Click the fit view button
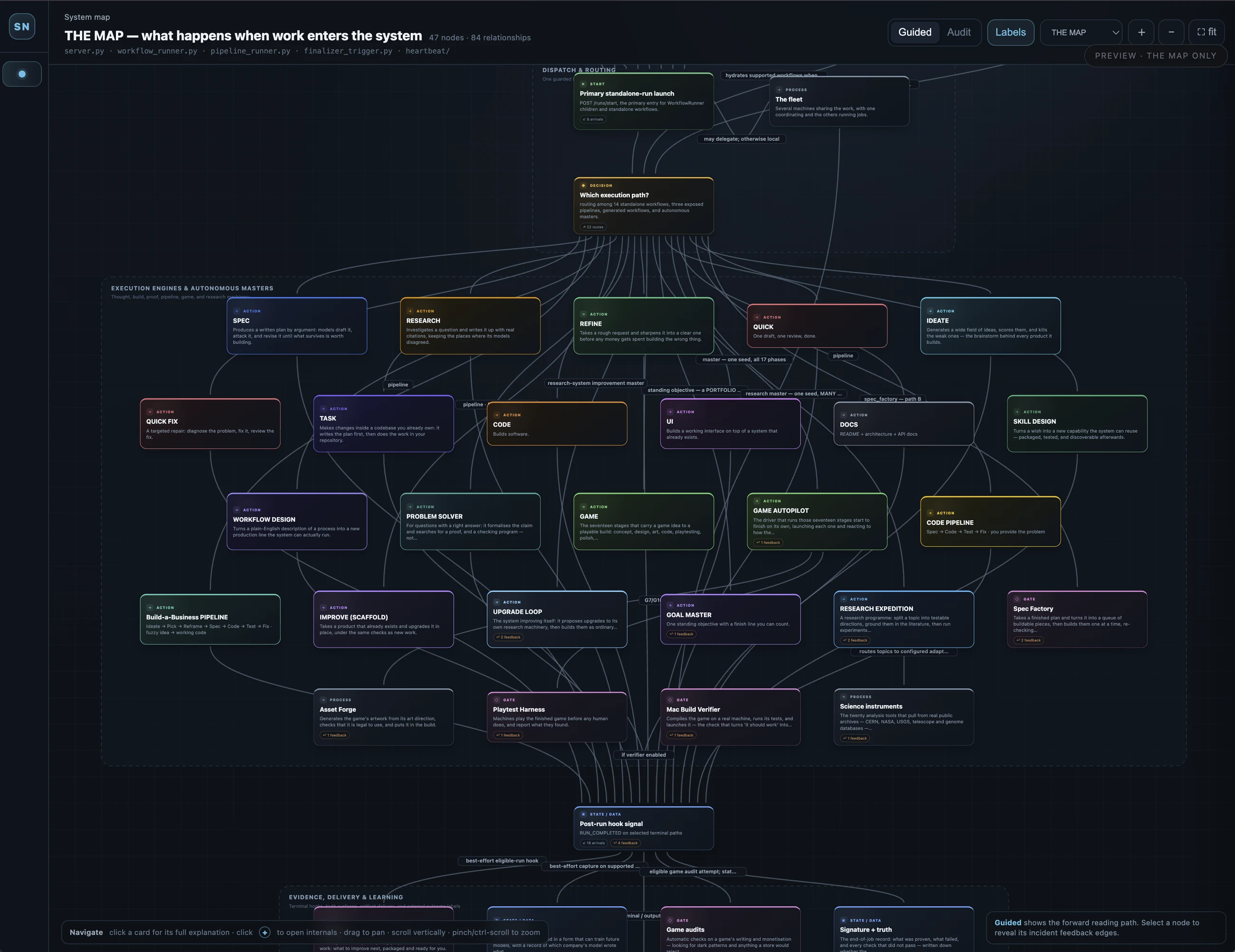Image resolution: width=1235 pixels, height=952 pixels. click(x=1206, y=32)
